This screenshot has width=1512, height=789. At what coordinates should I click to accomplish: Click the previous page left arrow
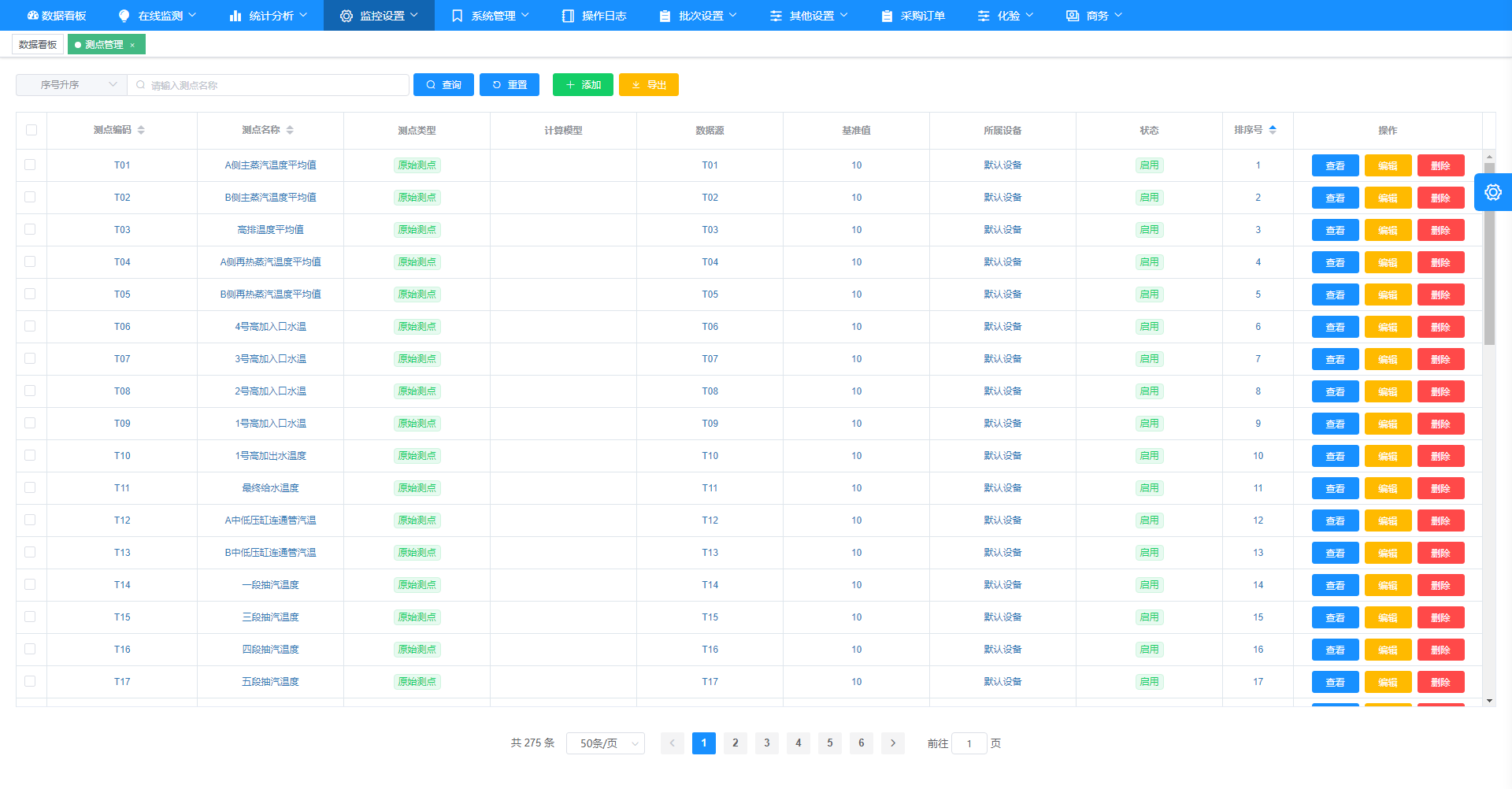[x=672, y=743]
